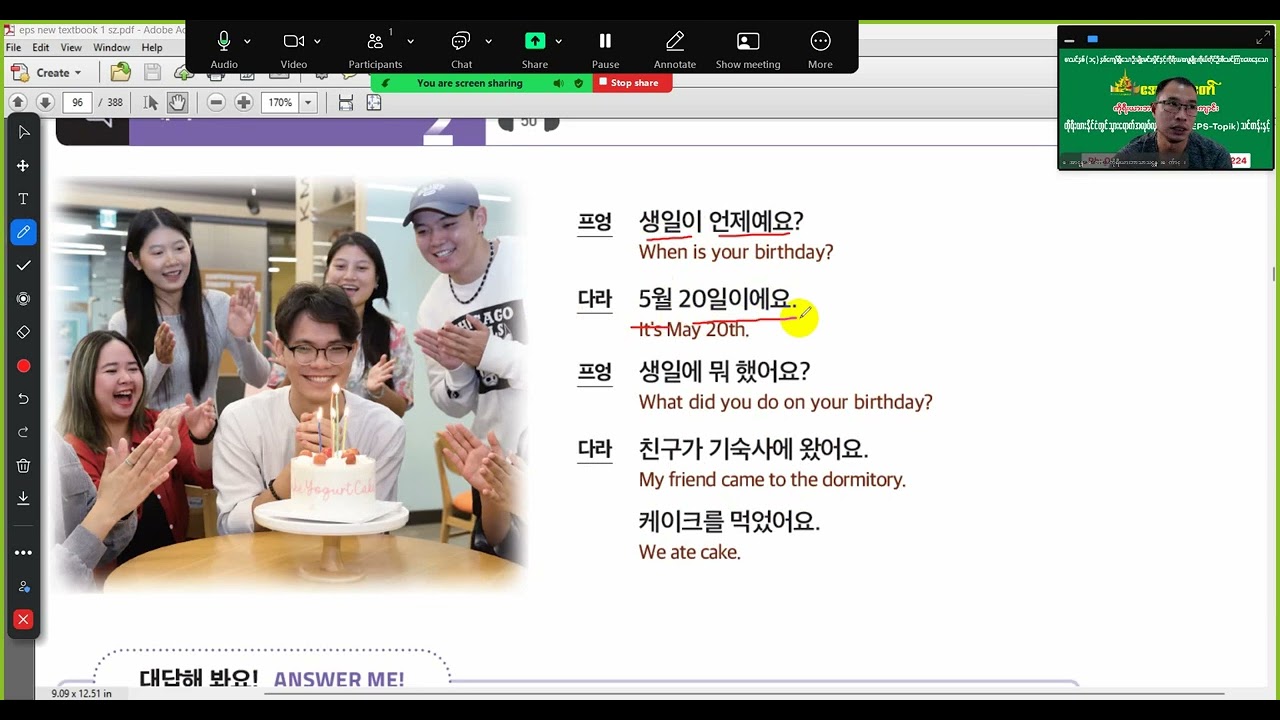
Task: Click the annotator user settings icon
Action: pos(24,586)
